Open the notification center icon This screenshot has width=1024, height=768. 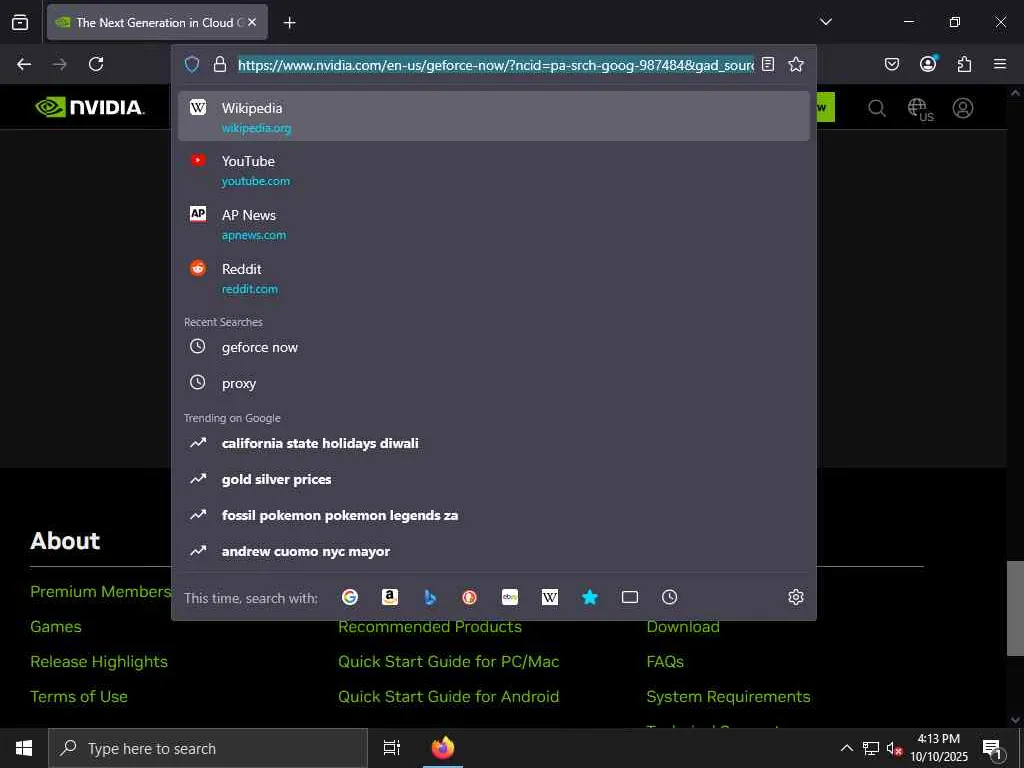pyautogui.click(x=991, y=748)
